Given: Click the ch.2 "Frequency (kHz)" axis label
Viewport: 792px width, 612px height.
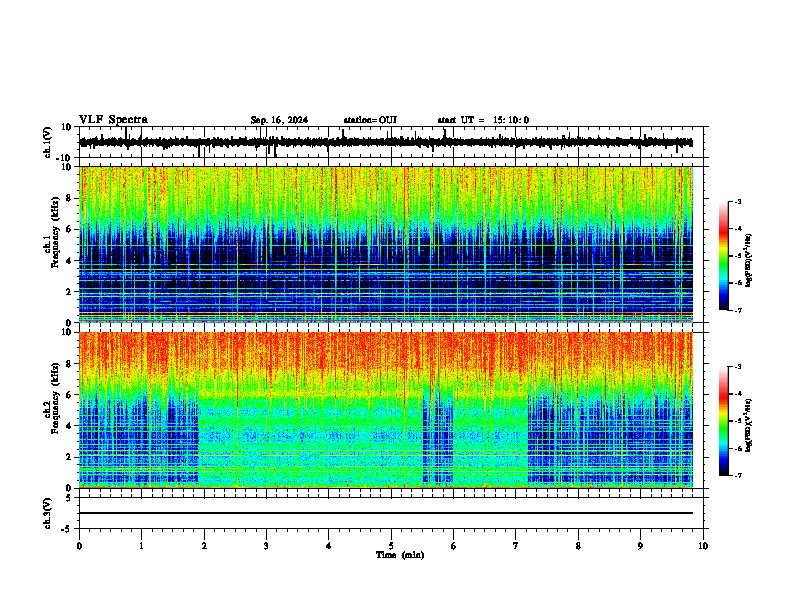Looking at the screenshot, I should tap(55, 398).
